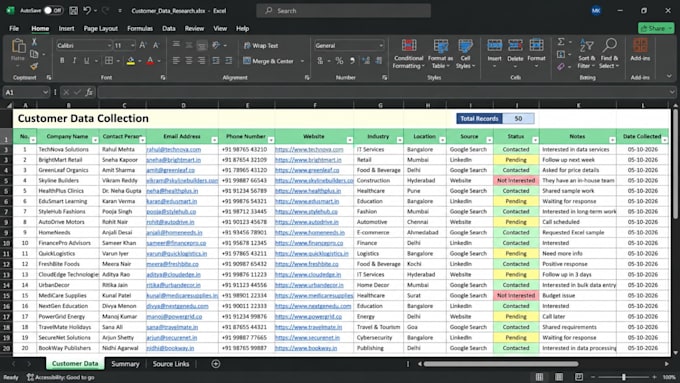The width and height of the screenshot is (680, 383).
Task: Open the File menu
Action: pyautogui.click(x=14, y=28)
